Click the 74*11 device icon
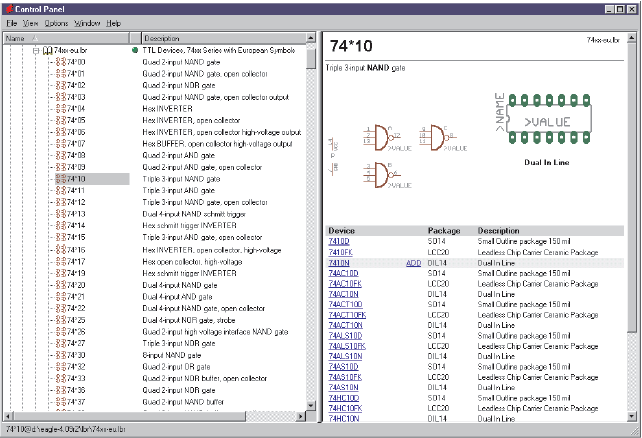The width and height of the screenshot is (642, 438). (x=61, y=190)
